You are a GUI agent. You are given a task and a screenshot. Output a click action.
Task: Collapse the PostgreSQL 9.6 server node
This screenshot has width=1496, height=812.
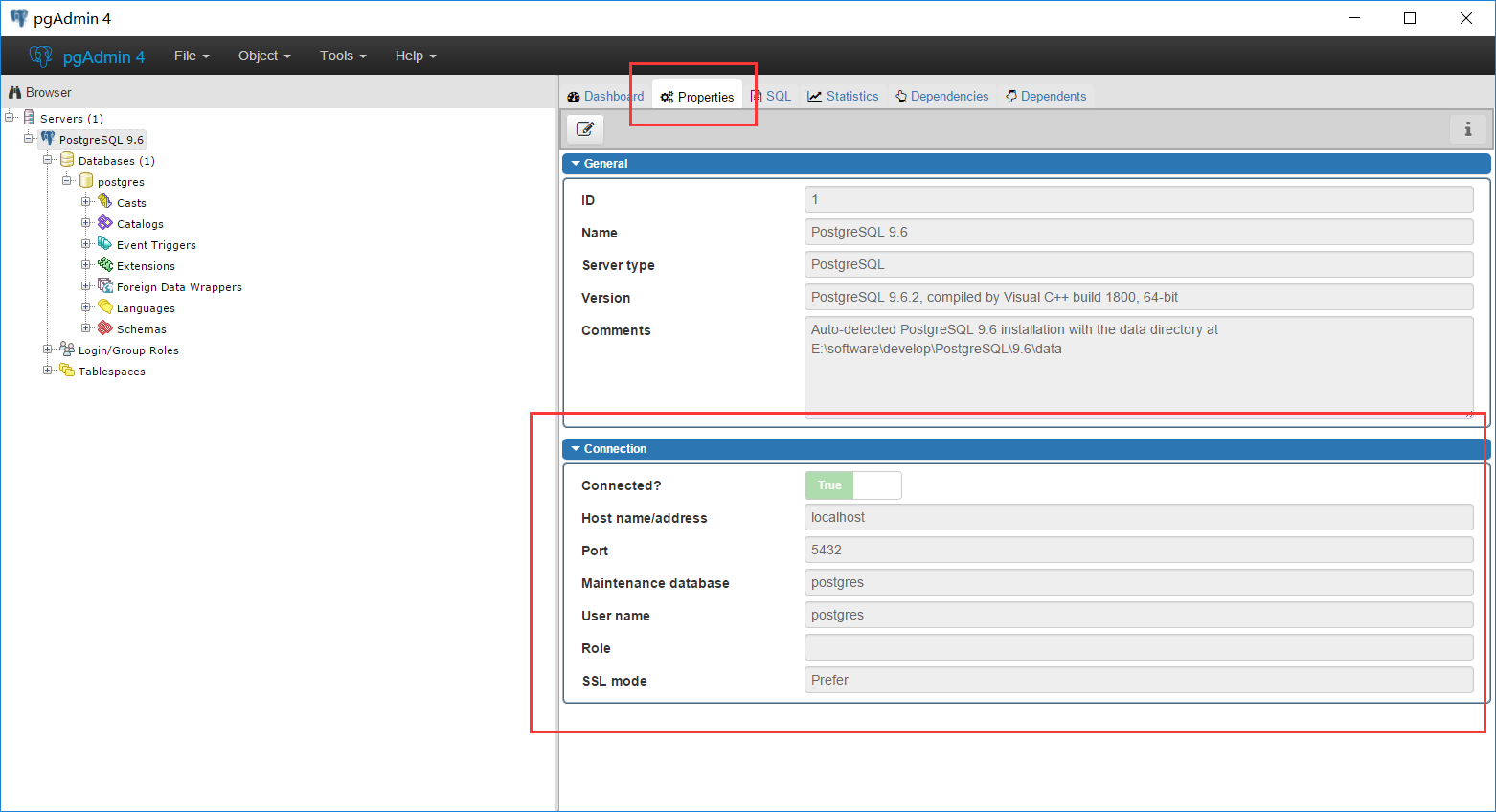click(x=29, y=139)
